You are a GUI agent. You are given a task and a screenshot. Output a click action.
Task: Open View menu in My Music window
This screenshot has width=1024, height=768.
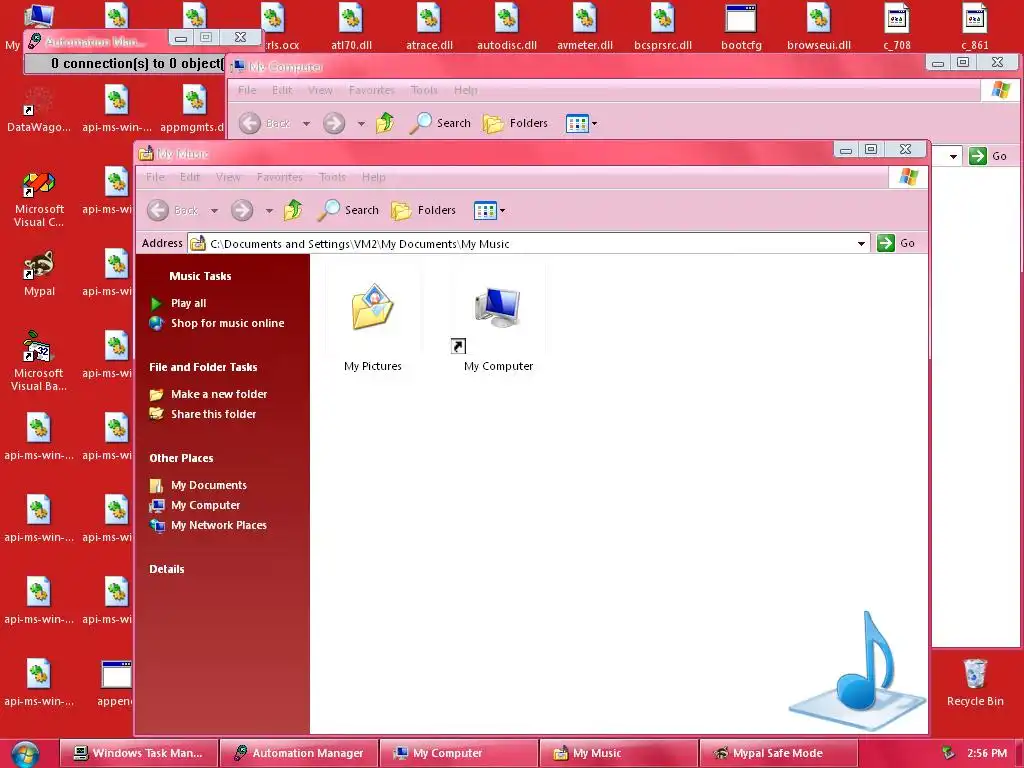coord(228,177)
